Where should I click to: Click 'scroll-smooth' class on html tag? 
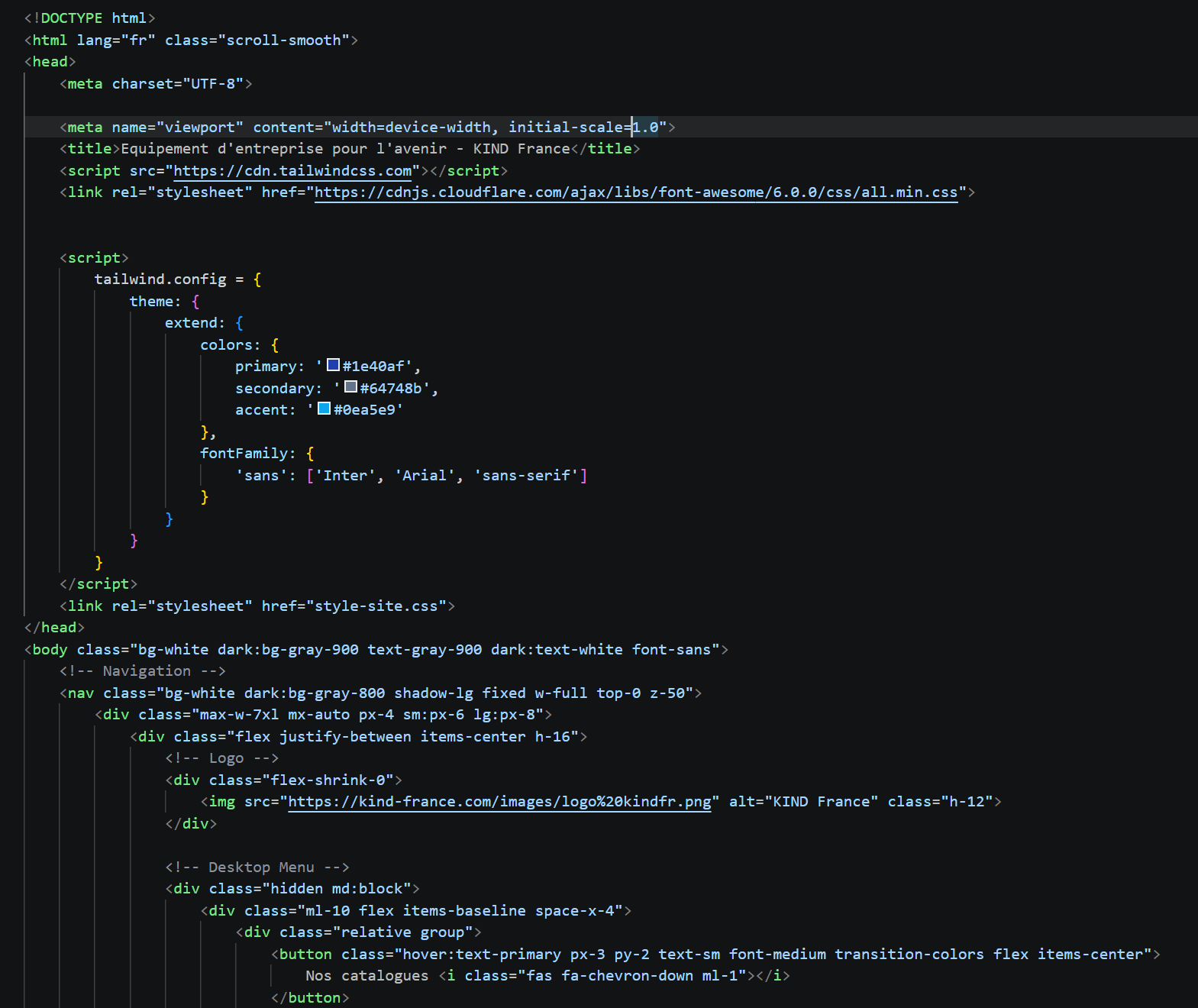click(283, 40)
